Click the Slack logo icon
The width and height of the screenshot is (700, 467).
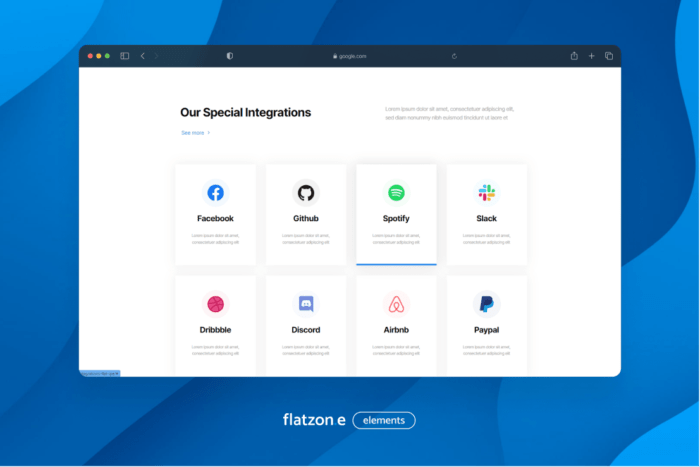point(486,192)
